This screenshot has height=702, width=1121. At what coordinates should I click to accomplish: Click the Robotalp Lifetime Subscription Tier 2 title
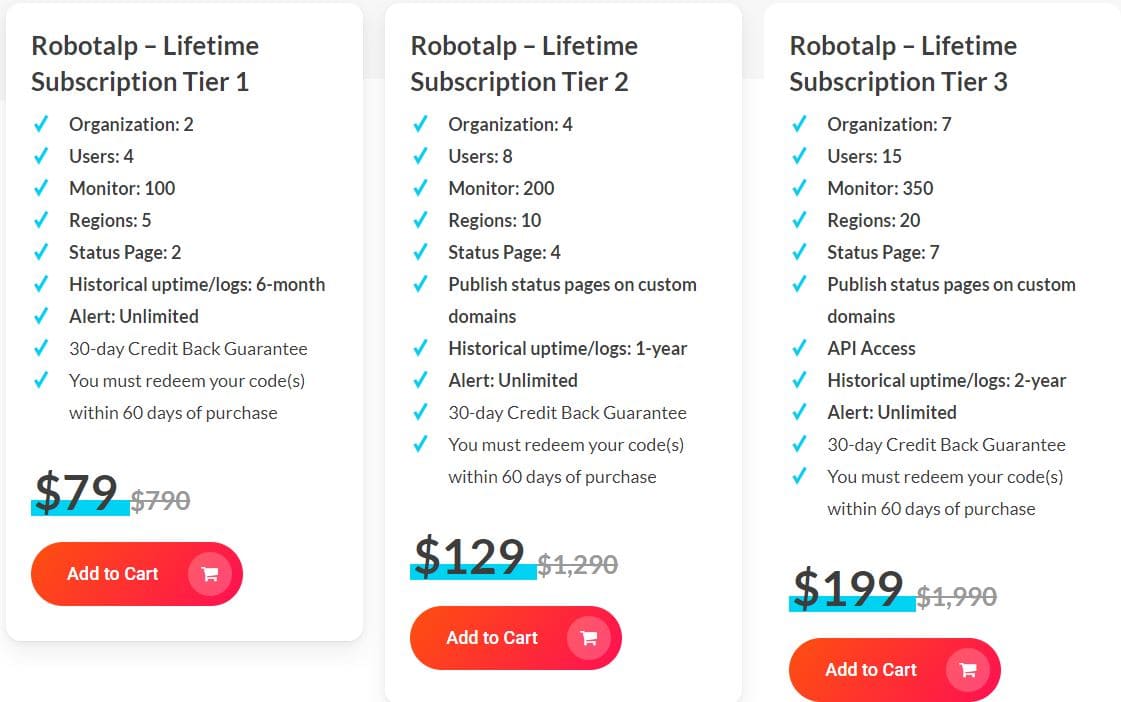tap(523, 63)
